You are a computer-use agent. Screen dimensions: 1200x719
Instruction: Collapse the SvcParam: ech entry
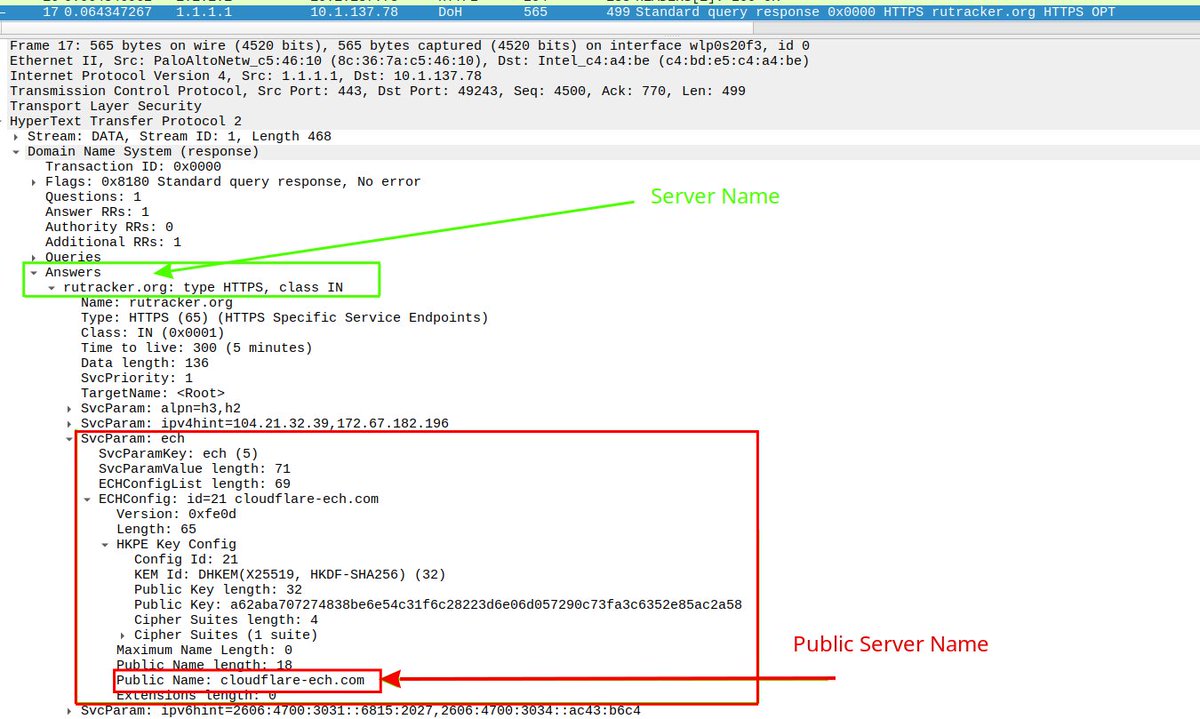coord(70,438)
